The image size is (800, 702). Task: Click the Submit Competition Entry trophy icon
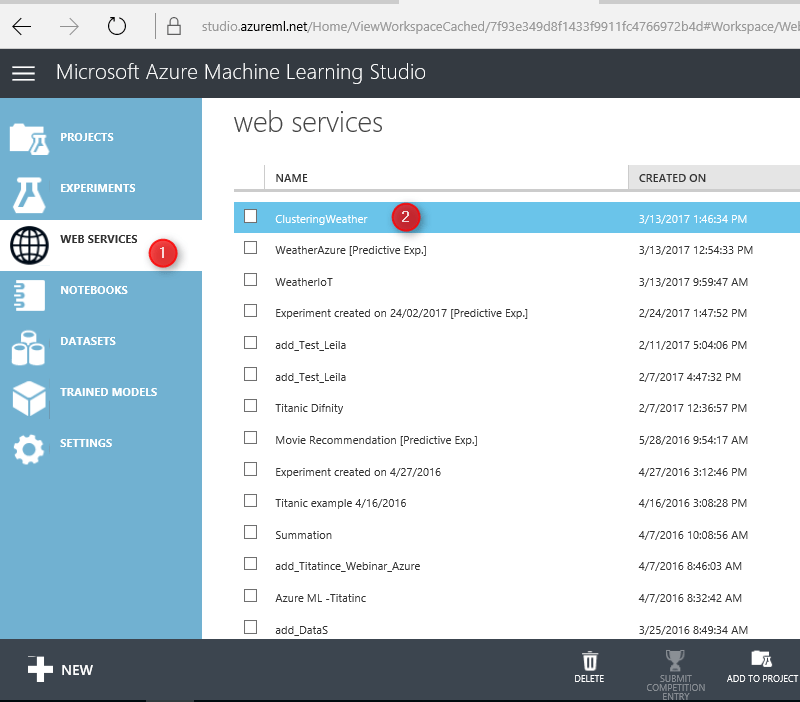[675, 660]
